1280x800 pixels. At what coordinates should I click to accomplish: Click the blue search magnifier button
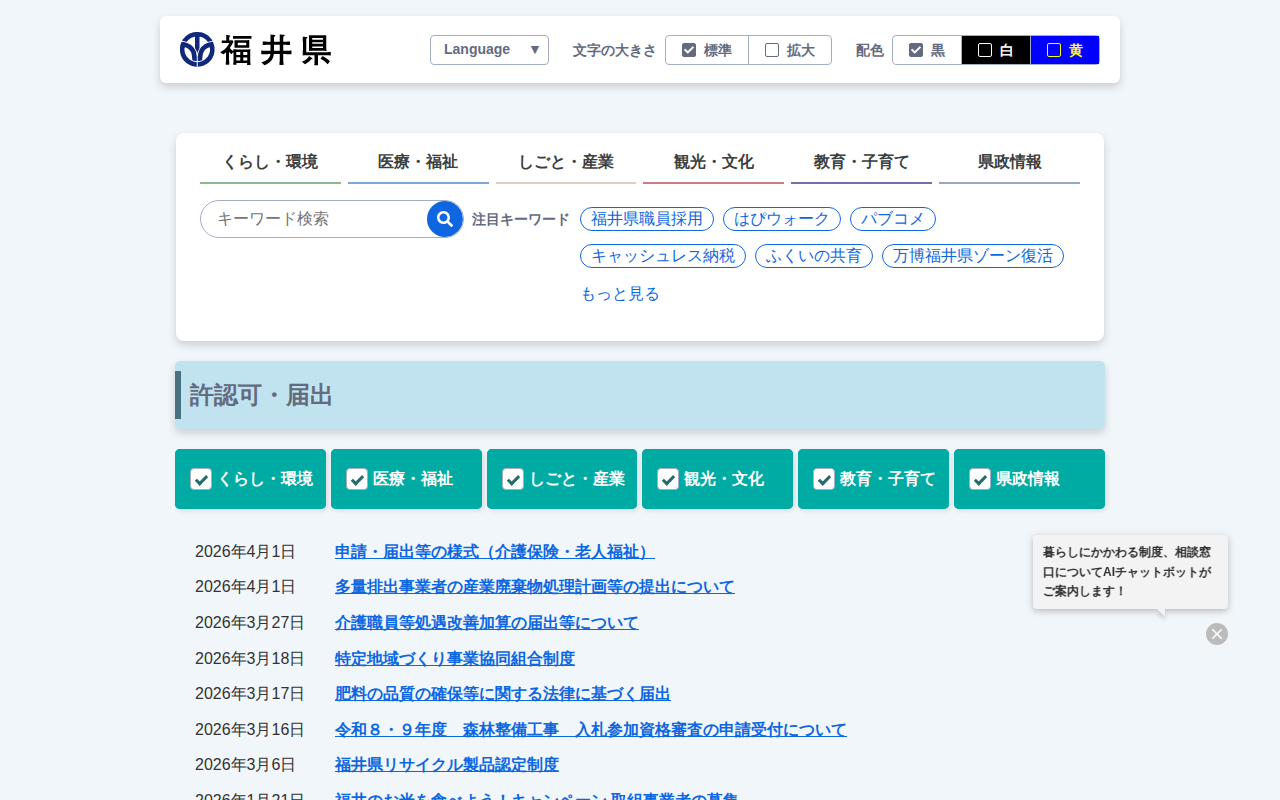point(445,219)
